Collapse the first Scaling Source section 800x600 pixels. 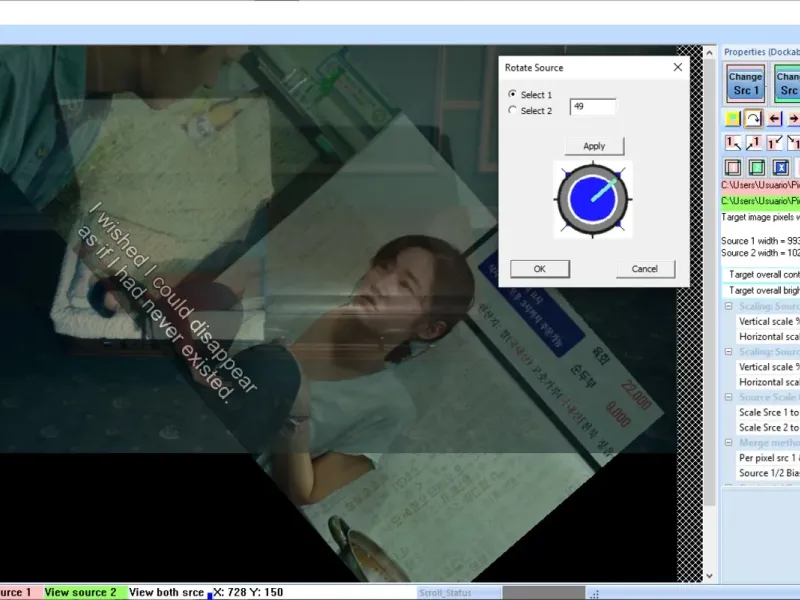tap(728, 306)
